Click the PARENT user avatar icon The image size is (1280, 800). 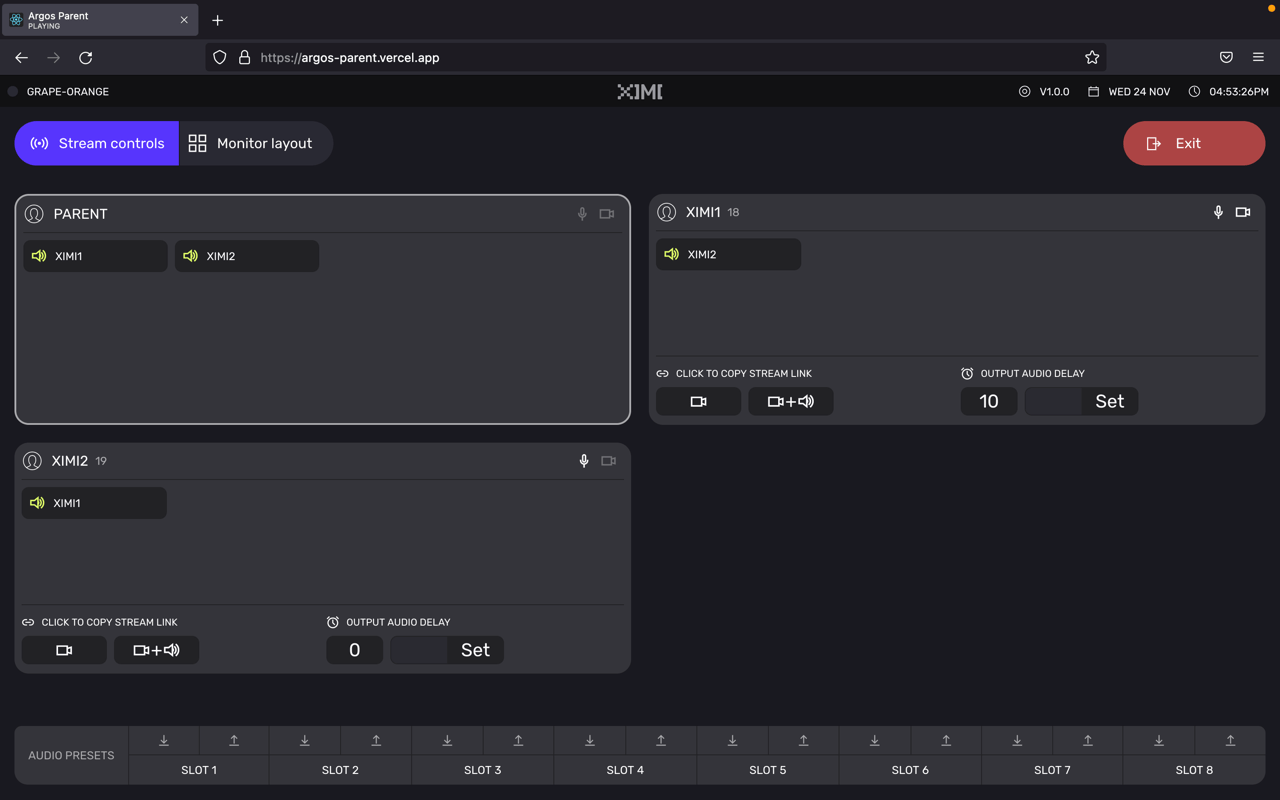[x=34, y=214]
